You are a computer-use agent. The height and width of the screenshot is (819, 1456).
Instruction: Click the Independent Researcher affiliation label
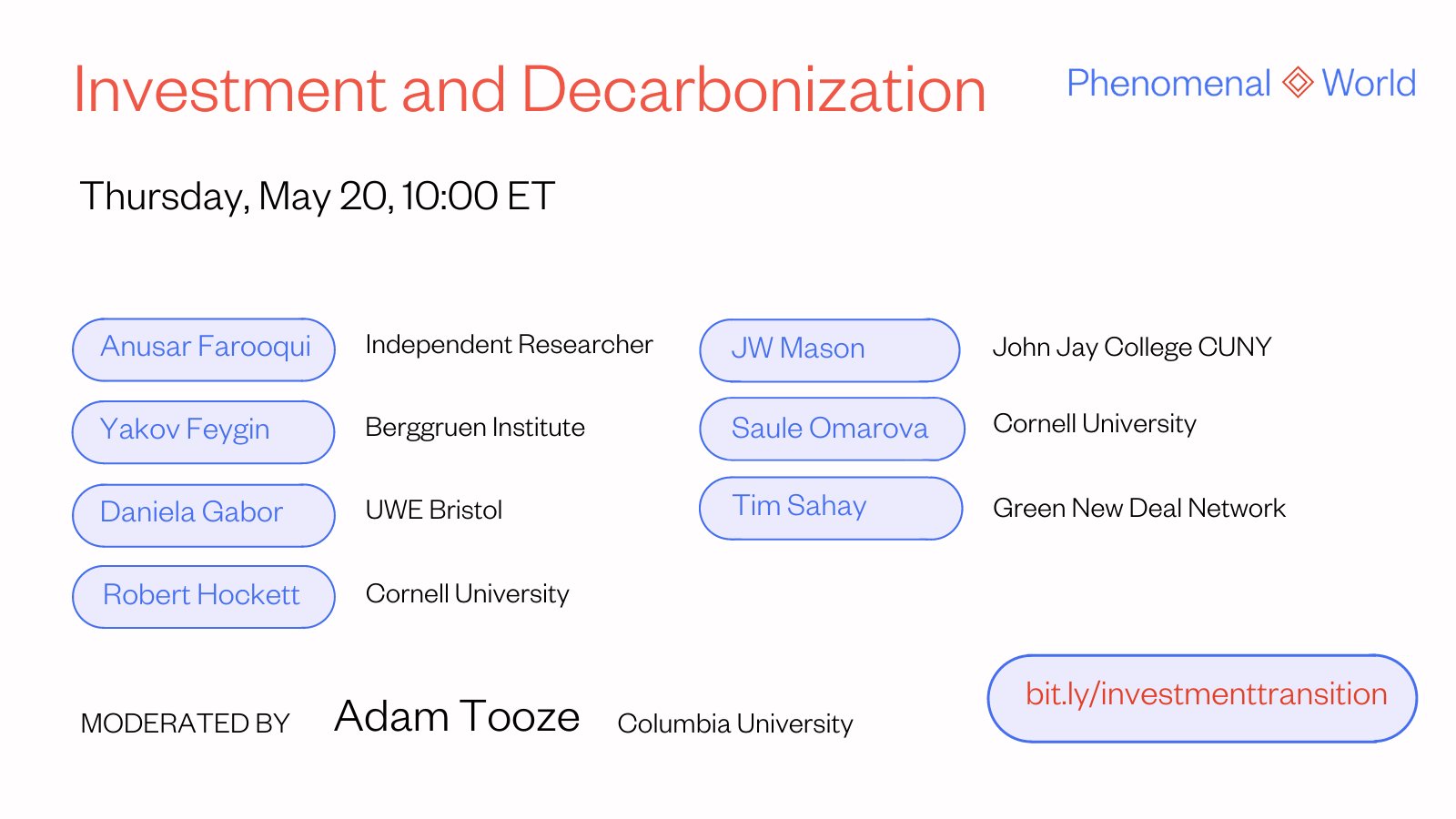tap(509, 344)
